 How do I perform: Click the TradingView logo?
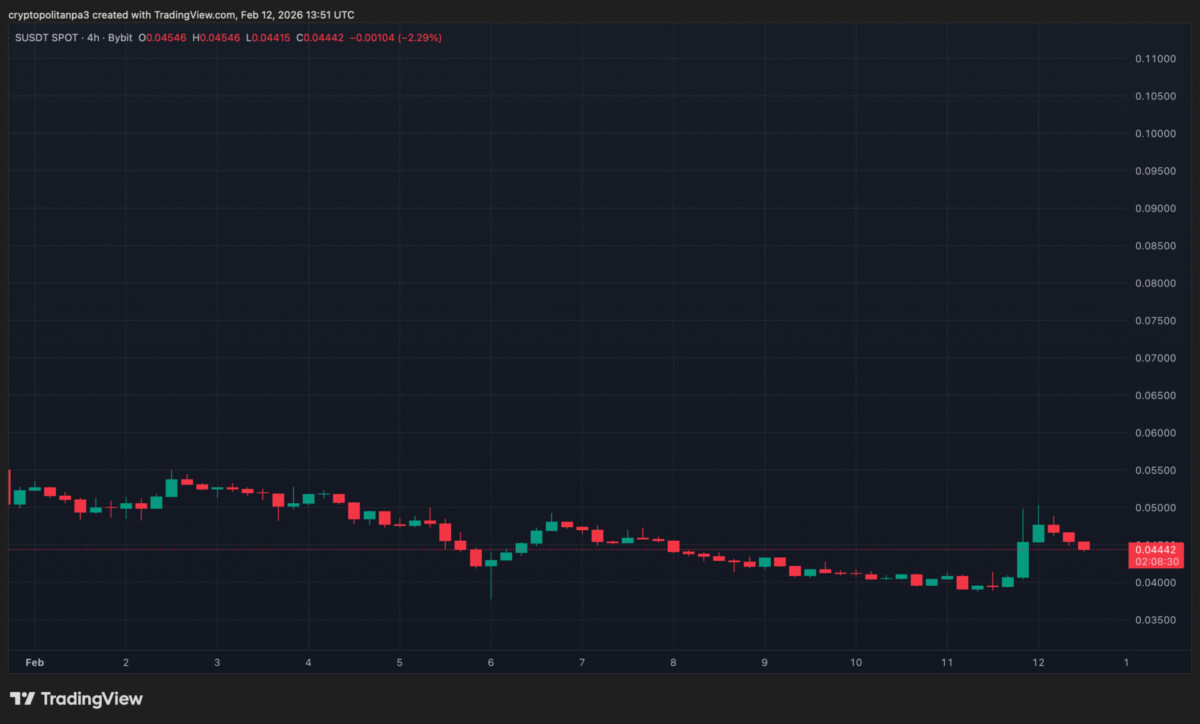coord(75,698)
